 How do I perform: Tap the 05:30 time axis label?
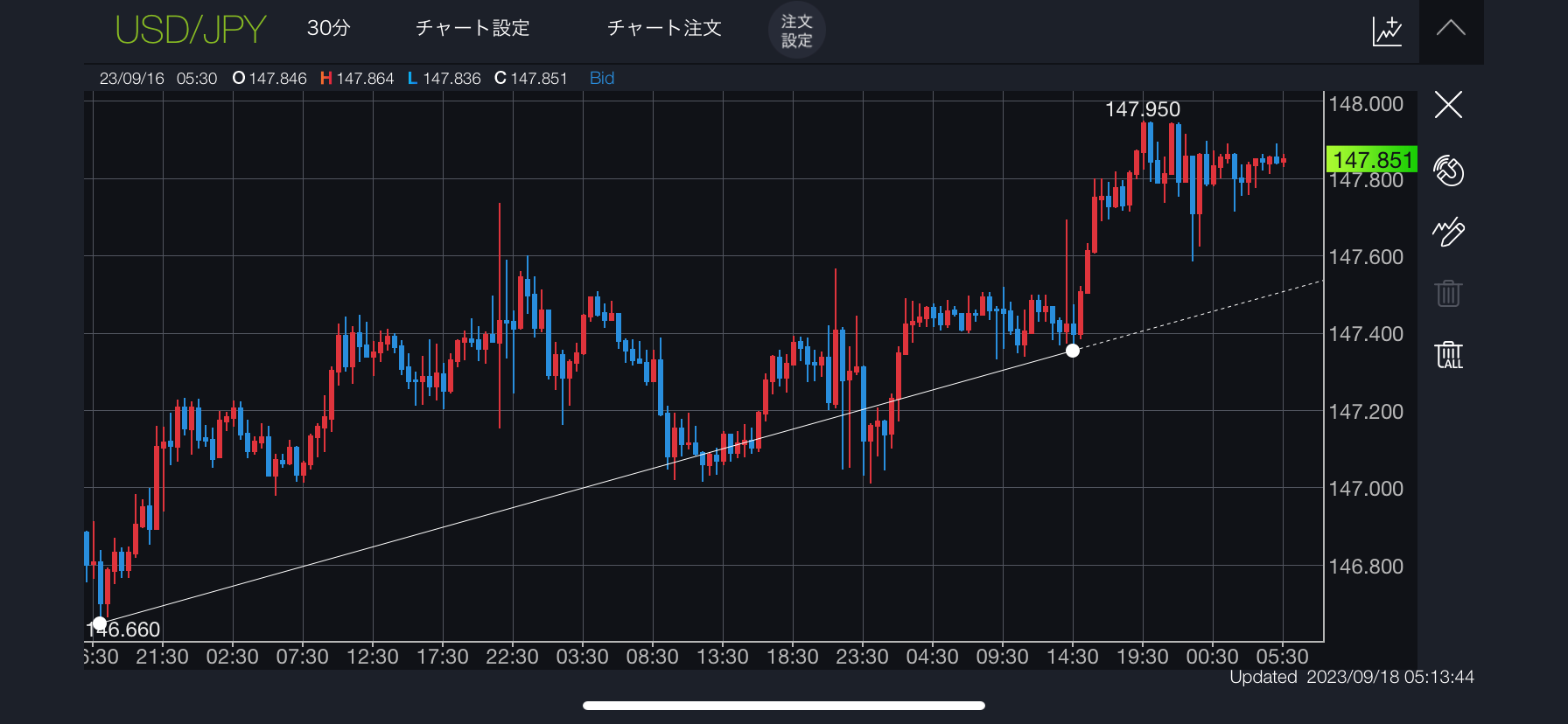1282,657
